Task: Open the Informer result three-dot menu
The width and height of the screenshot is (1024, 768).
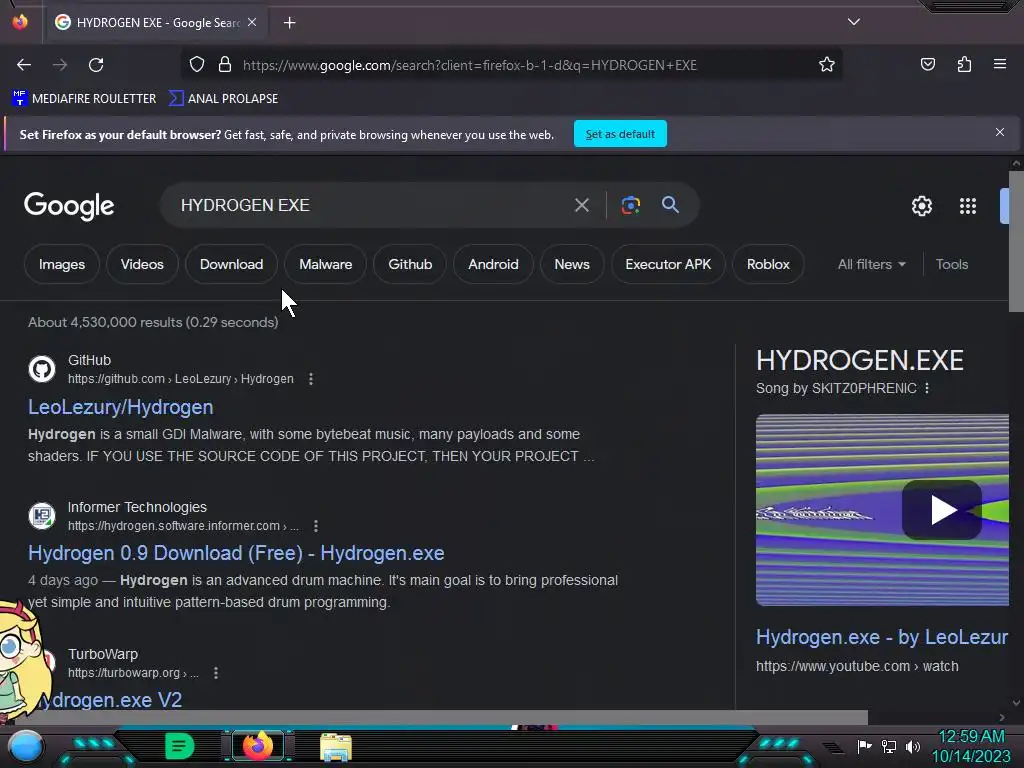Action: coord(316,526)
